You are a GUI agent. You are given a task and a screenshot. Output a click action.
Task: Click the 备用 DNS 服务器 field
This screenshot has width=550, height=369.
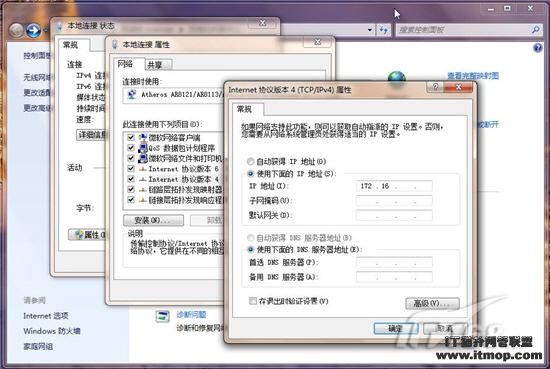(x=394, y=277)
